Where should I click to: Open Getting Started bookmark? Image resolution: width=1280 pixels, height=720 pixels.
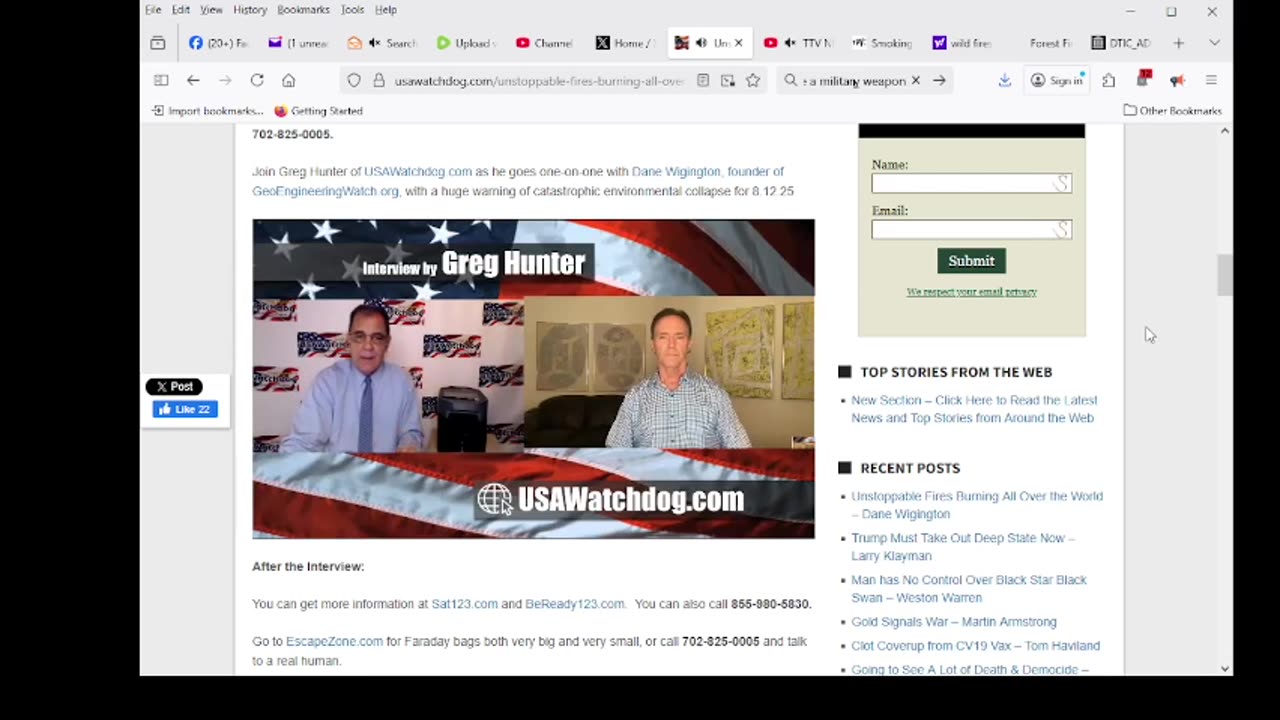tap(318, 111)
